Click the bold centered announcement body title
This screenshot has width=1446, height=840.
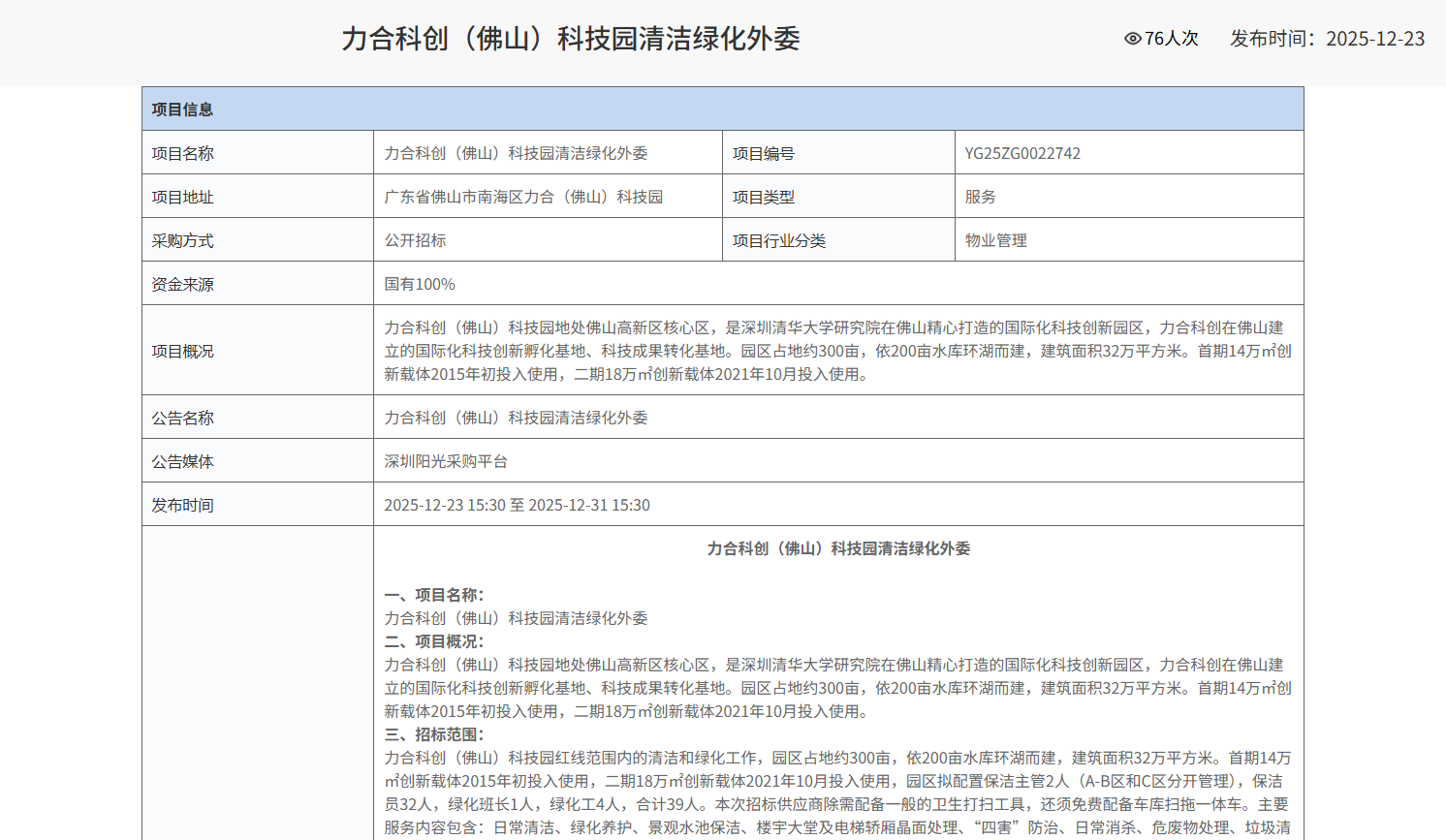[x=838, y=548]
